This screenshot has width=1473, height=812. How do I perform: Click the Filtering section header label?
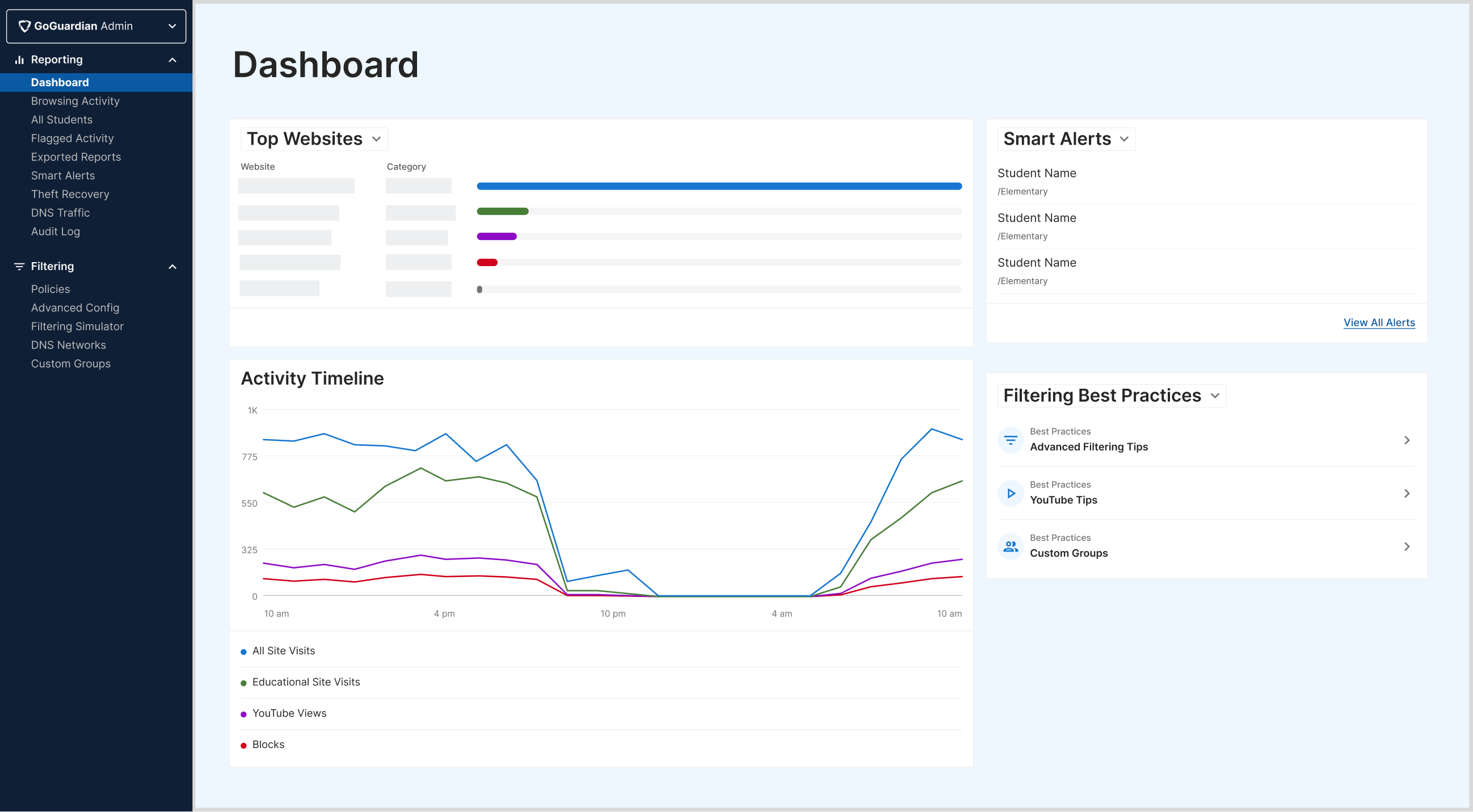coord(52,267)
